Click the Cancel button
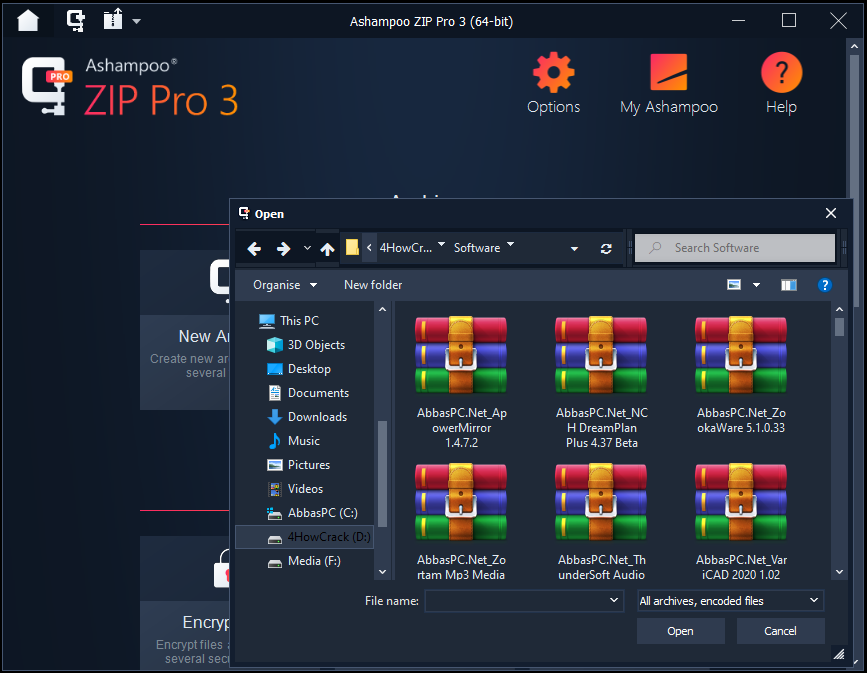This screenshot has height=673, width=867. (780, 631)
